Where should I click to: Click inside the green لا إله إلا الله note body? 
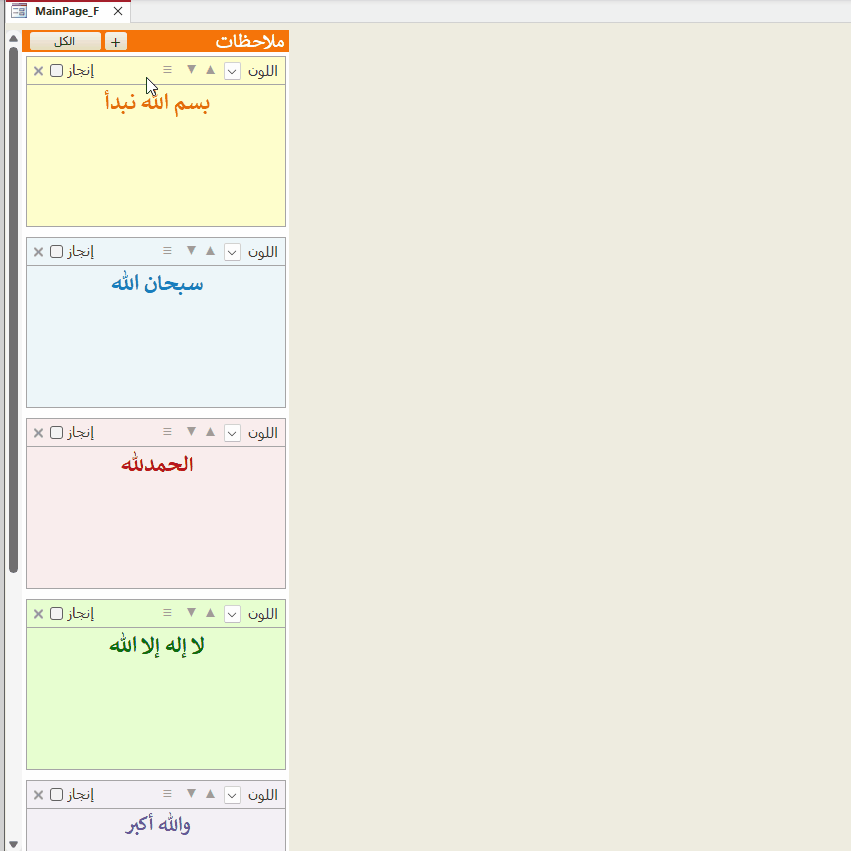(156, 710)
